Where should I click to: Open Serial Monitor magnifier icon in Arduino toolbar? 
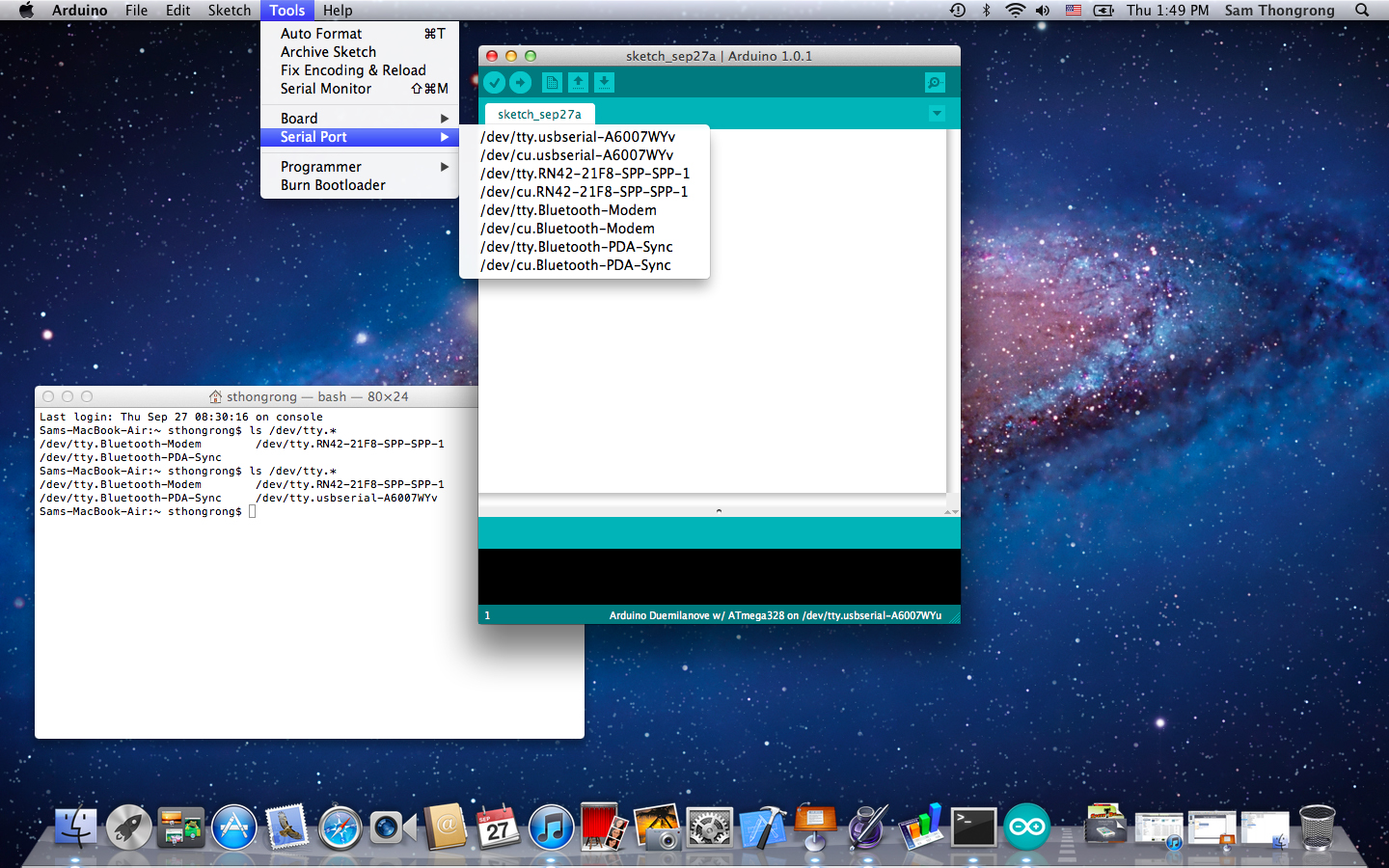935,83
